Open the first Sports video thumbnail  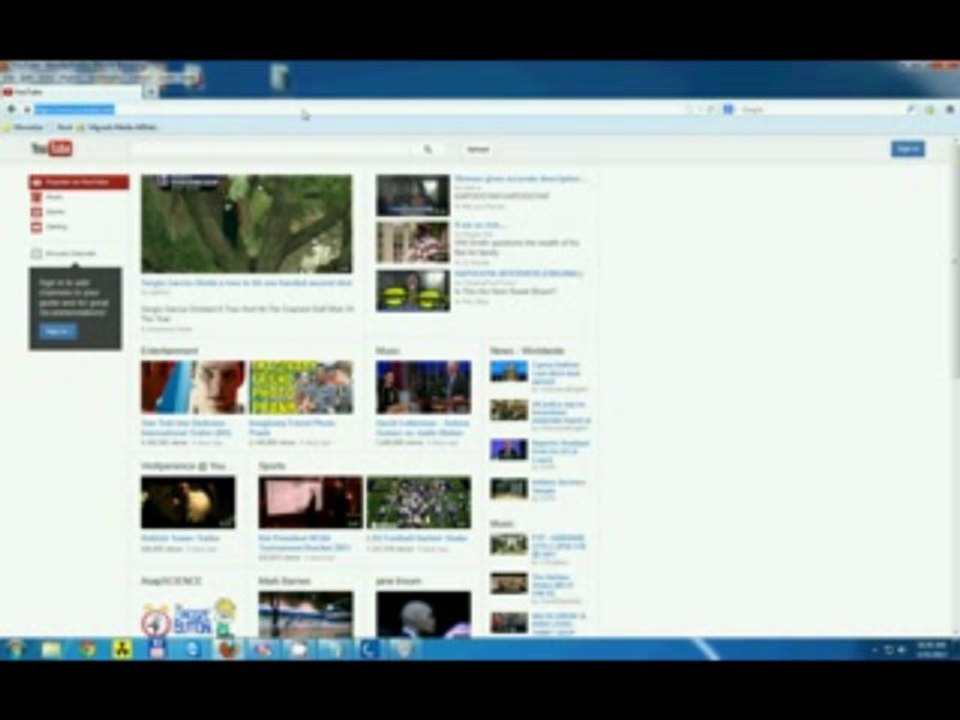coord(310,503)
